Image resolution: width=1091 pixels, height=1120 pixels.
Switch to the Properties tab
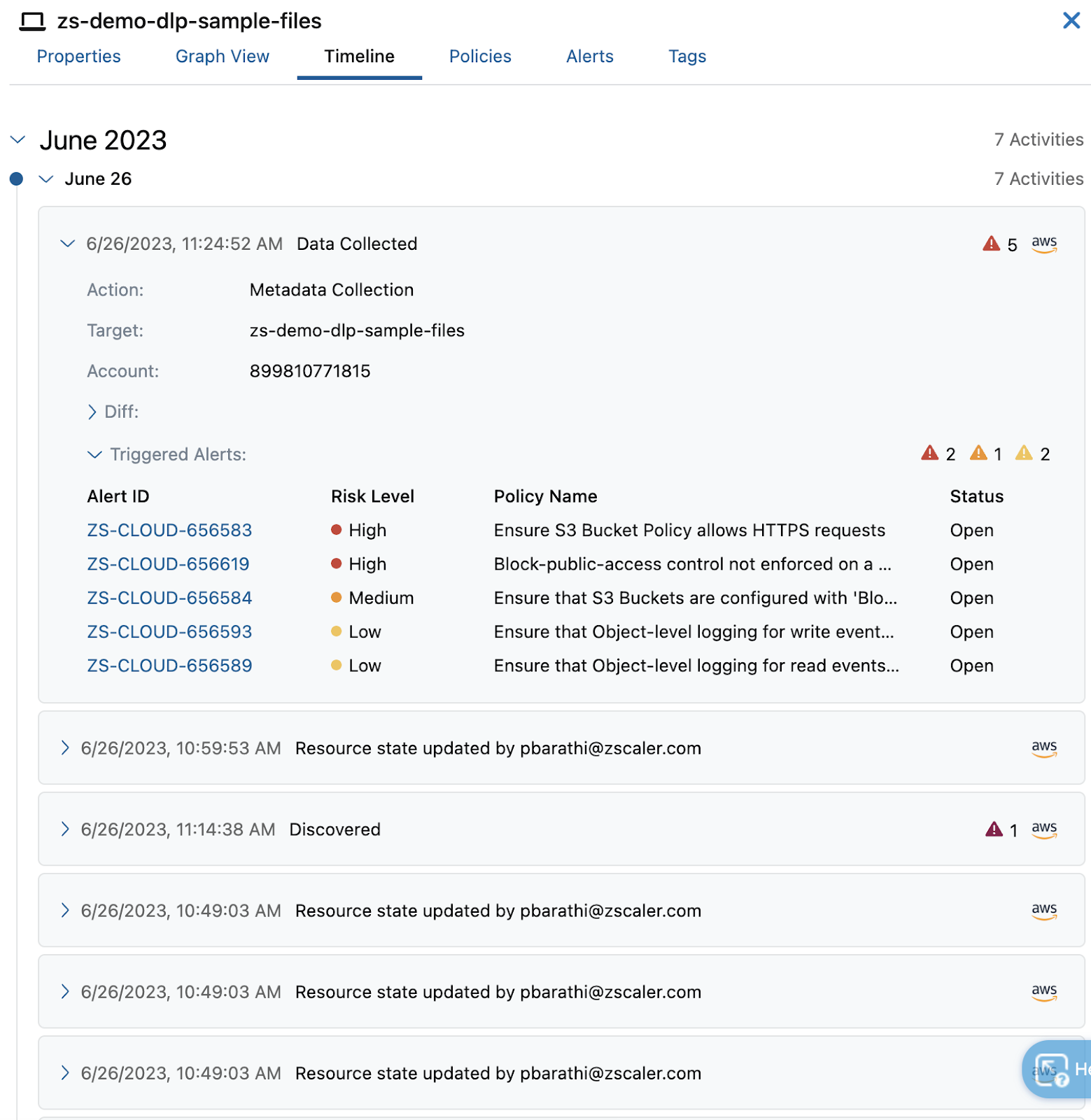click(x=78, y=56)
